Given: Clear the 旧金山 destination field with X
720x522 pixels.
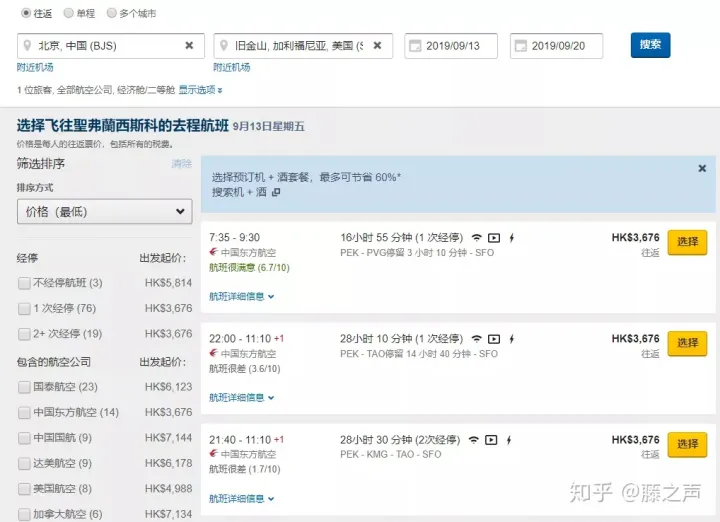Looking at the screenshot, I should pos(377,45).
